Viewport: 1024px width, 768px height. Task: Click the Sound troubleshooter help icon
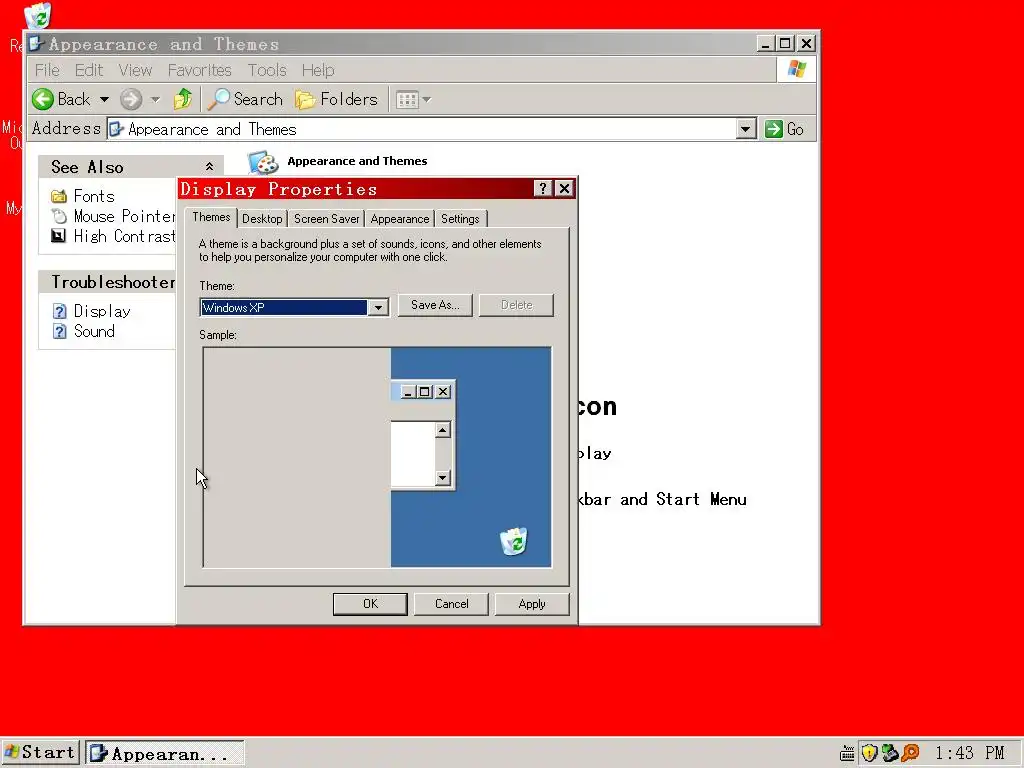[59, 331]
